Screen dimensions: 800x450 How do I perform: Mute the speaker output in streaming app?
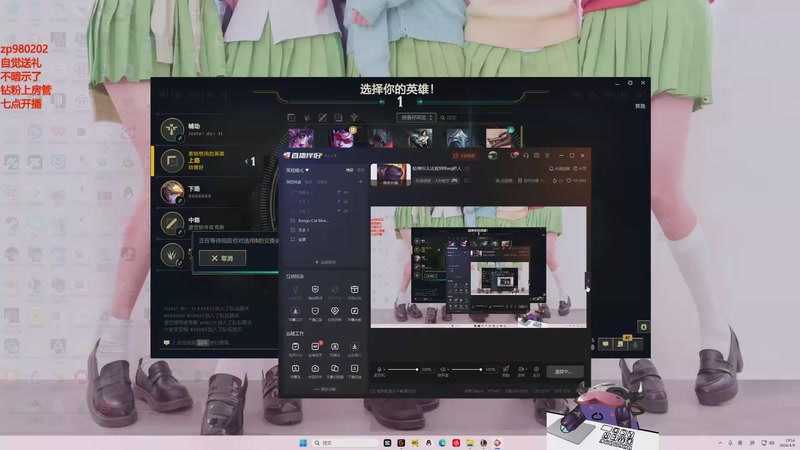[443, 369]
